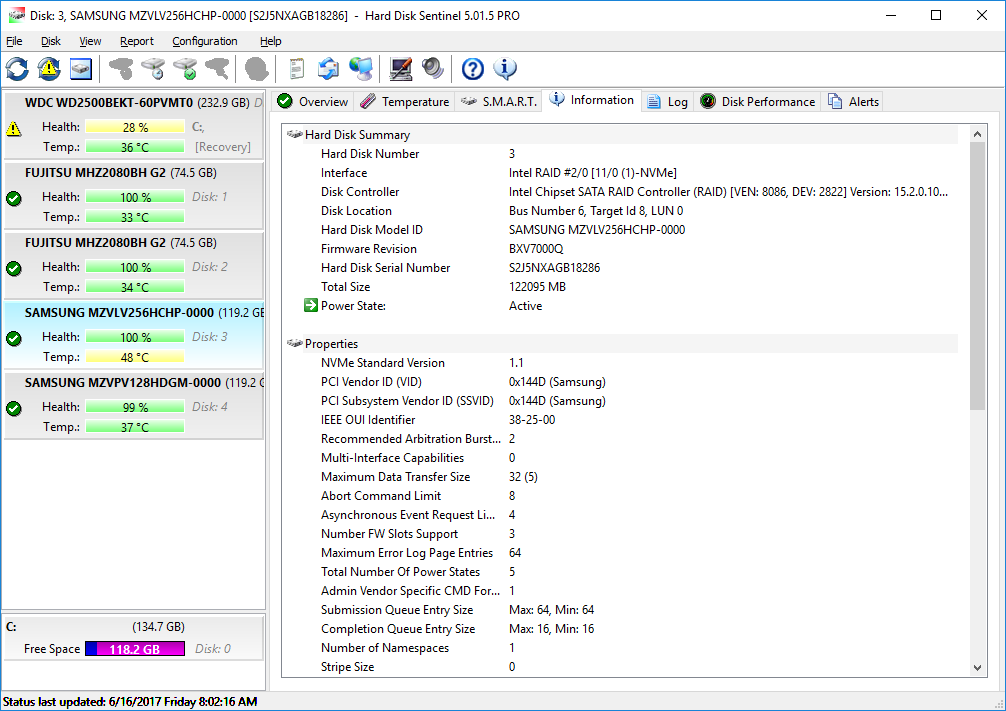The image size is (1006, 711).
Task: Switch to the Temperature tab
Action: click(x=405, y=101)
